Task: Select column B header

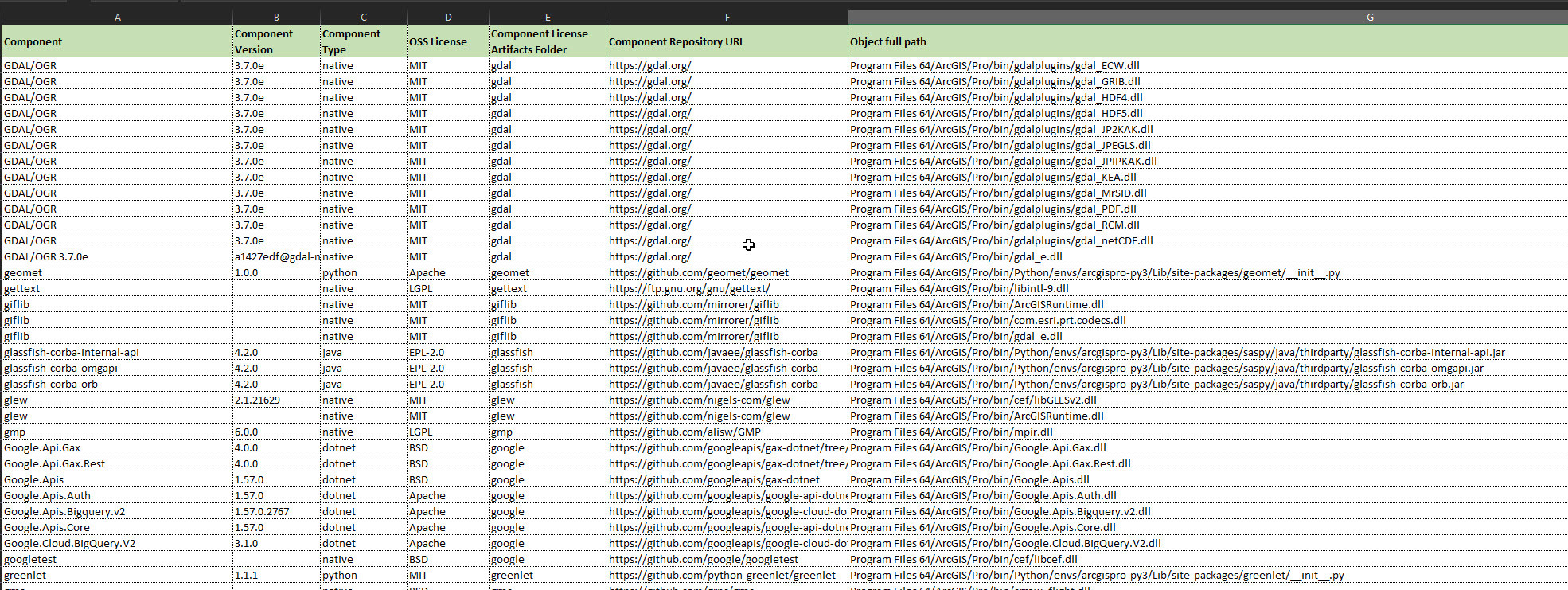Action: 276,17
